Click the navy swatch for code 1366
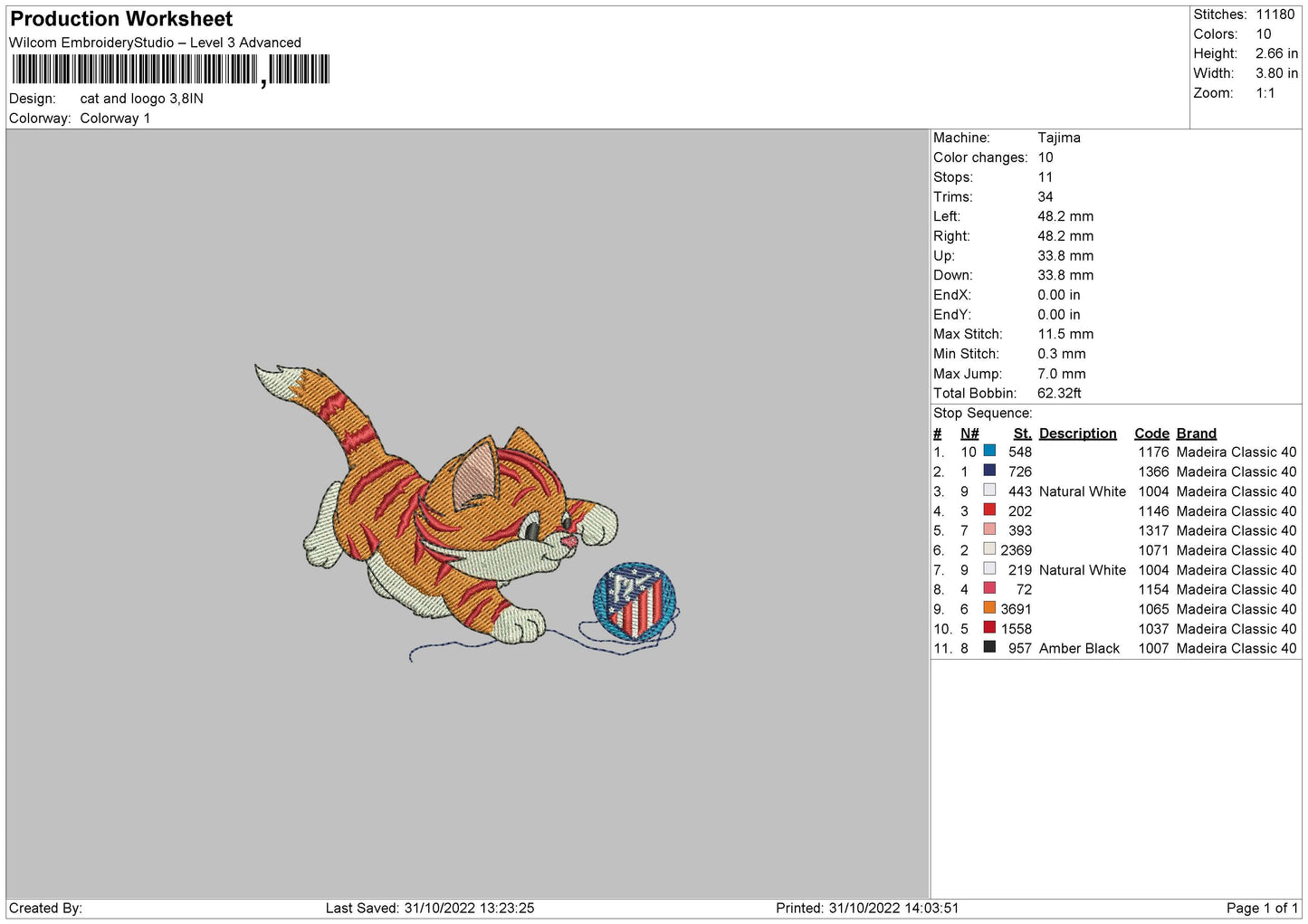The image size is (1308, 924). (x=989, y=471)
